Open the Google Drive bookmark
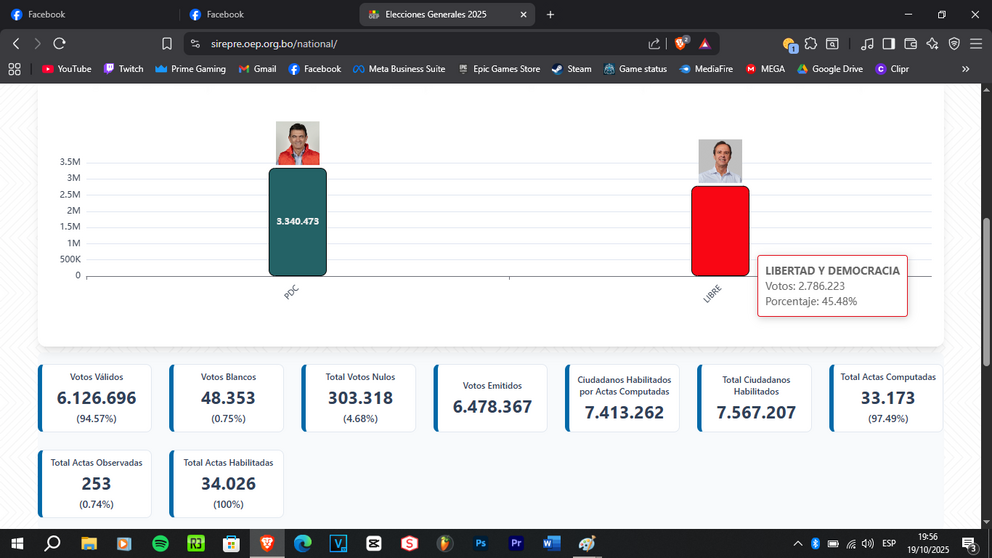 point(829,69)
